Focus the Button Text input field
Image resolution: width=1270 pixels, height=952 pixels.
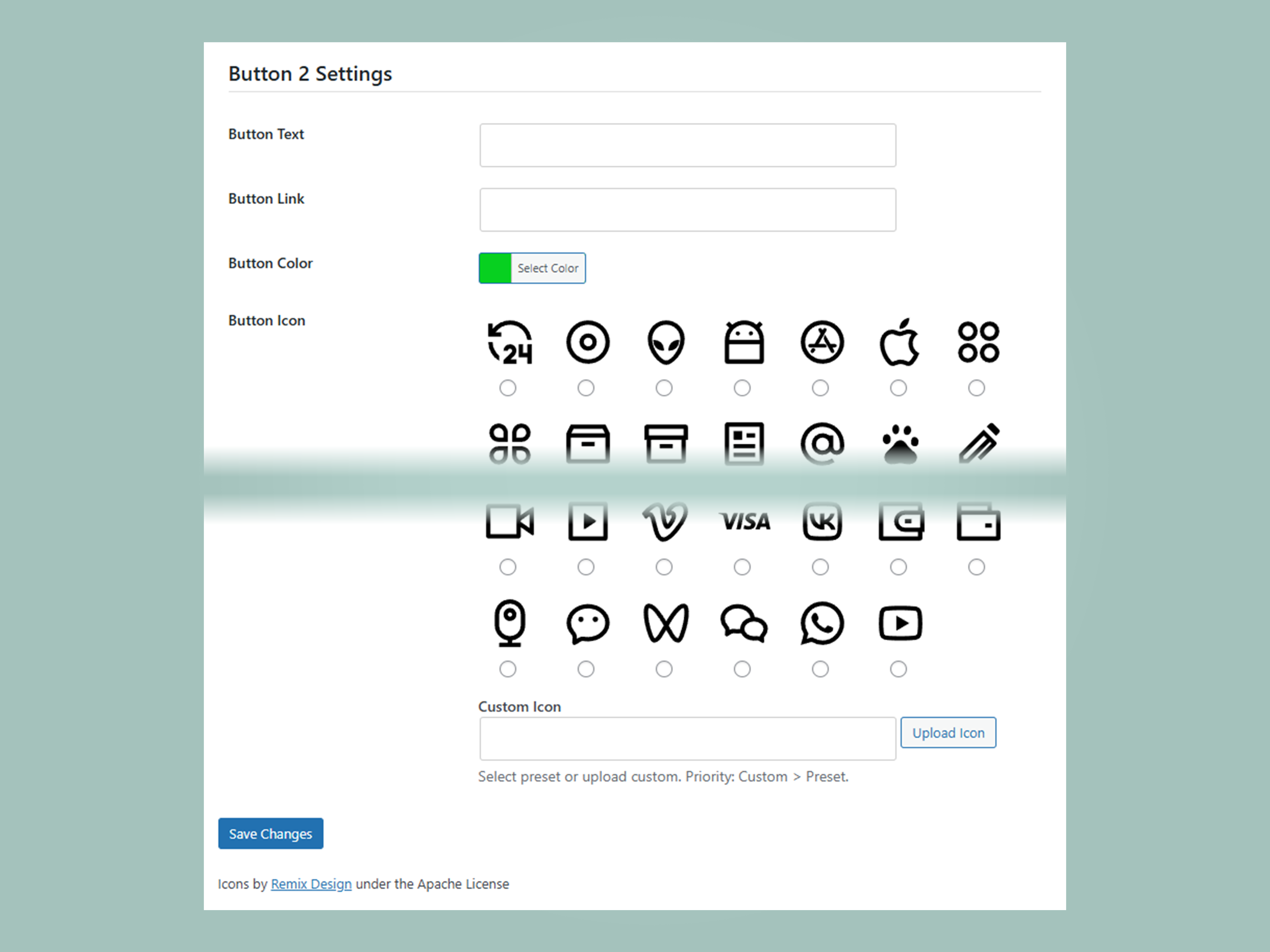pyautogui.click(x=688, y=145)
